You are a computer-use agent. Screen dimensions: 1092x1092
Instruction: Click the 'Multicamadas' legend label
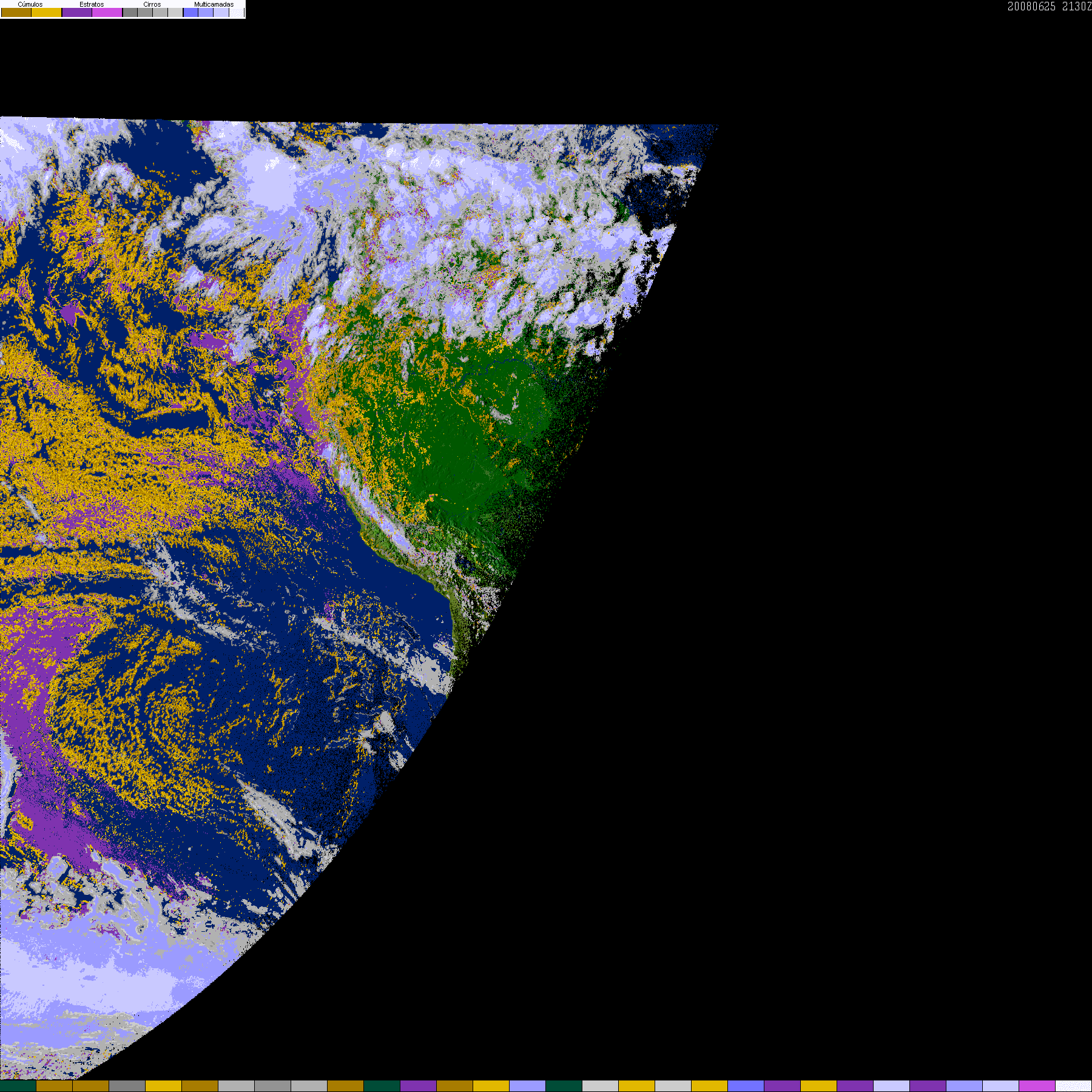(x=214, y=4)
